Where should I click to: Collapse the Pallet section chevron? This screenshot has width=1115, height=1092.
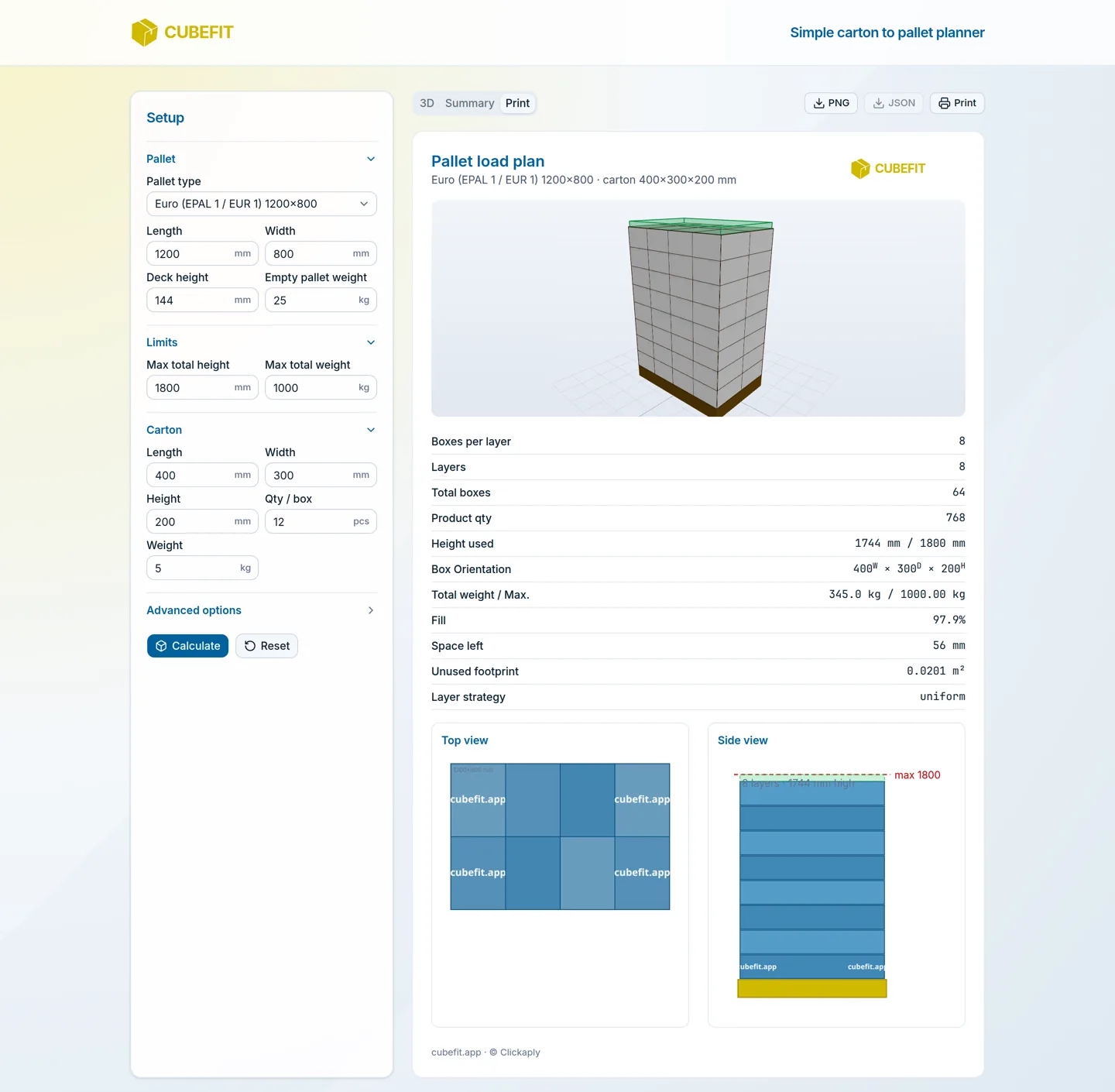tap(371, 159)
